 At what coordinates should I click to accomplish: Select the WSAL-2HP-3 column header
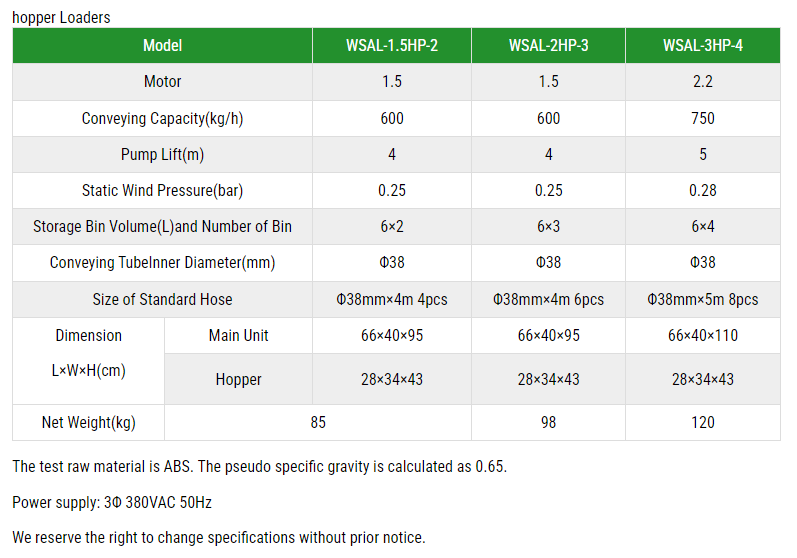click(x=548, y=46)
